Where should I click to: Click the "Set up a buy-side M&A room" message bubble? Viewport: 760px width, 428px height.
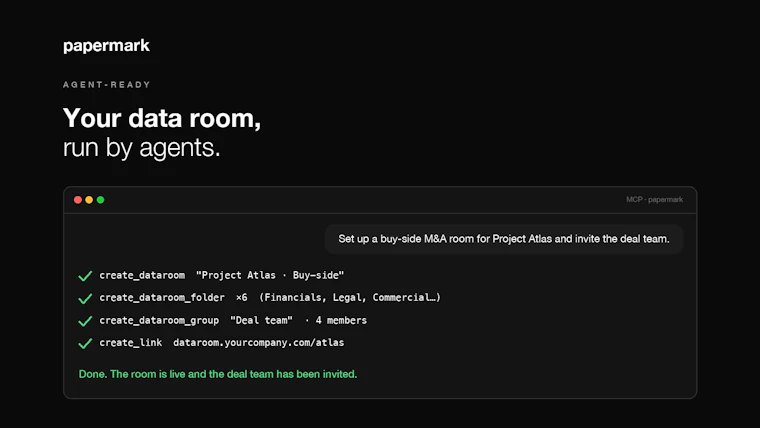coord(504,239)
